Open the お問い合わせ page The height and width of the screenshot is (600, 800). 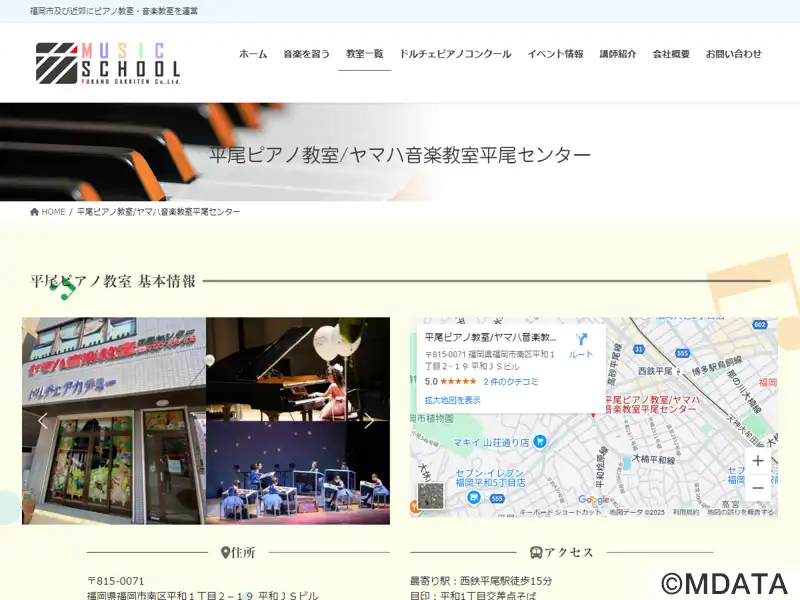click(733, 54)
